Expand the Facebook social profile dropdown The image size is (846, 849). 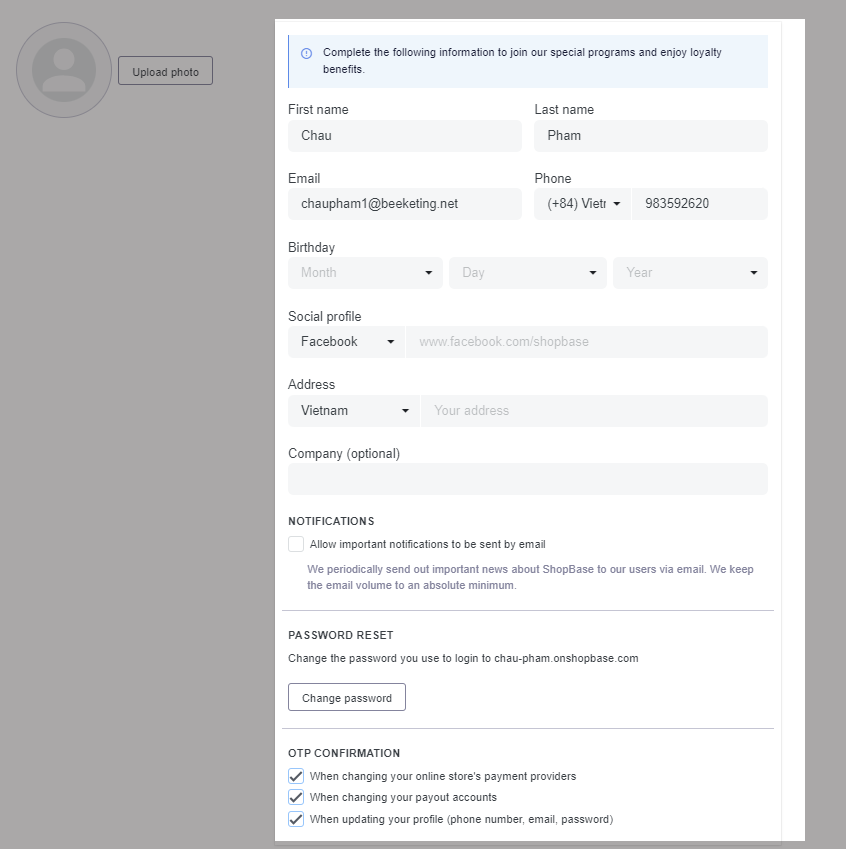click(x=346, y=342)
